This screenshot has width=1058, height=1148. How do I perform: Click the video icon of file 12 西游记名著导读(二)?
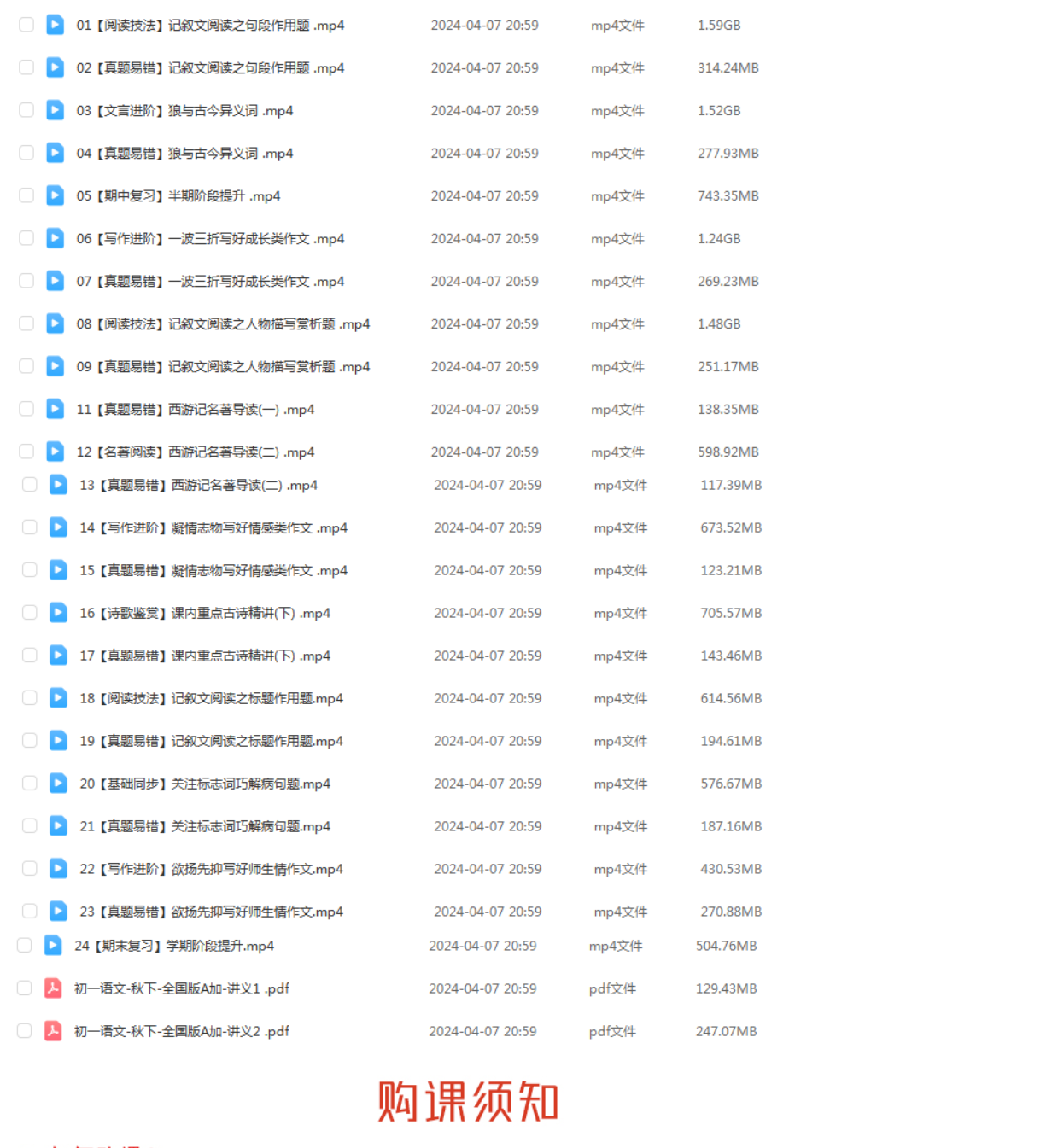(x=55, y=452)
